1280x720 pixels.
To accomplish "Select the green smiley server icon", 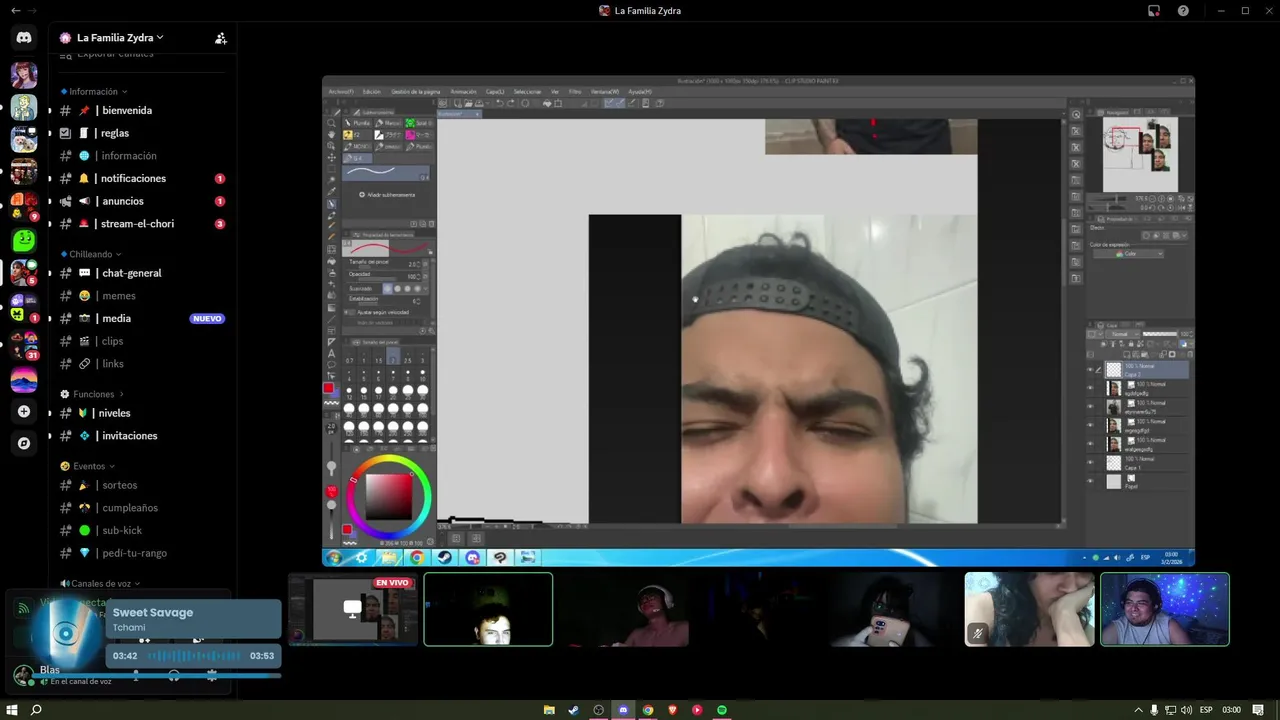I will 24,240.
